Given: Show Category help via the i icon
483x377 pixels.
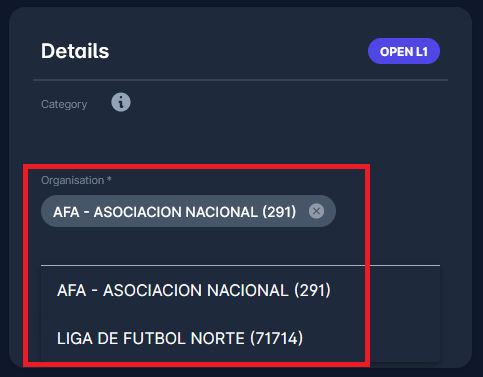Looking at the screenshot, I should (121, 102).
